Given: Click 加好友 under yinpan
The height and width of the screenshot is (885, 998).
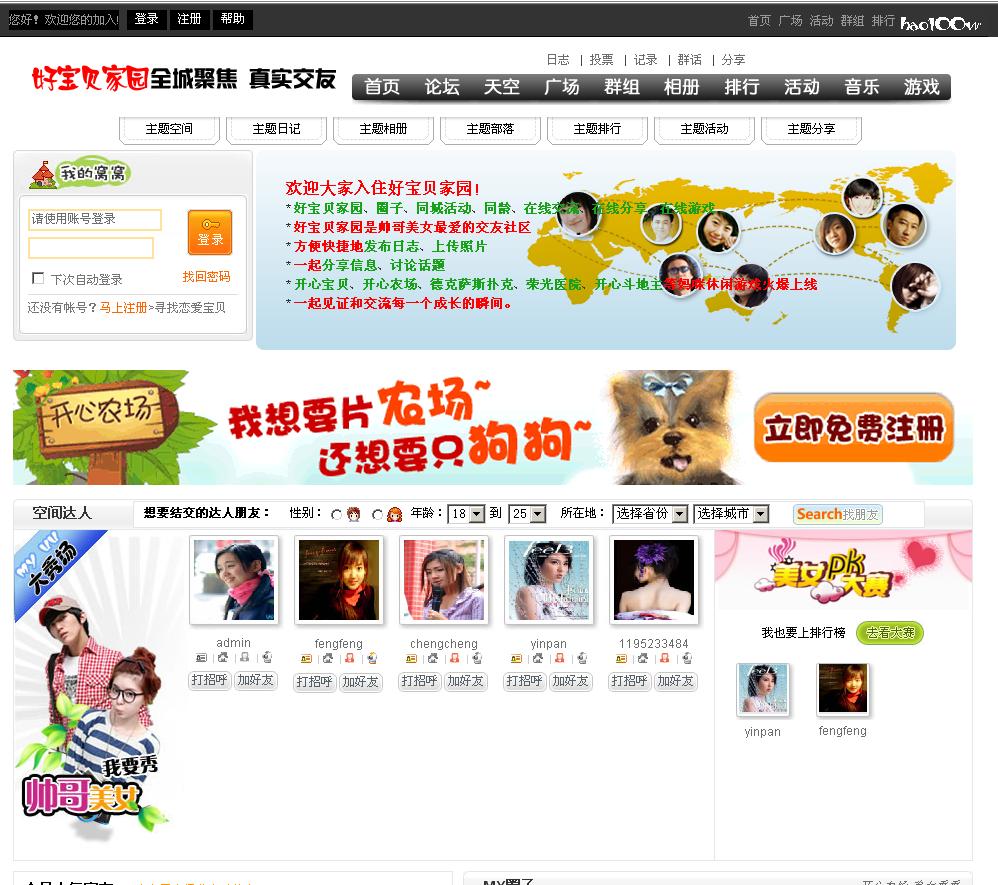Looking at the screenshot, I should pyautogui.click(x=570, y=681).
